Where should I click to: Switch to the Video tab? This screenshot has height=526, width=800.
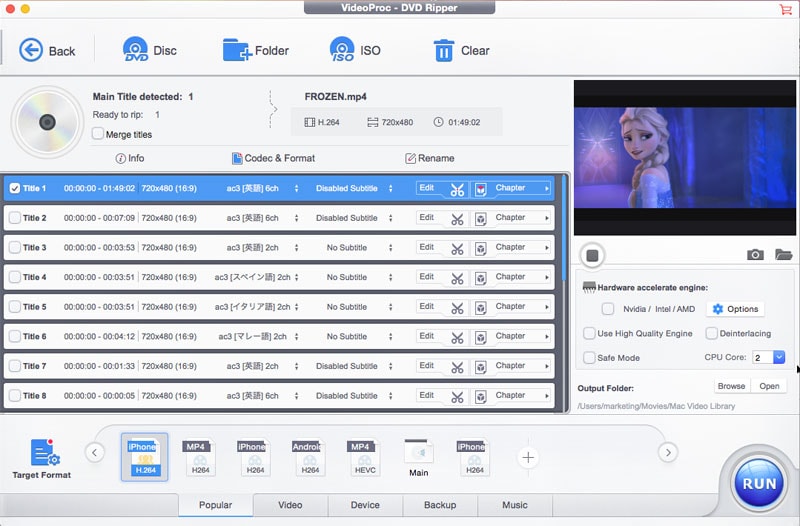point(290,505)
